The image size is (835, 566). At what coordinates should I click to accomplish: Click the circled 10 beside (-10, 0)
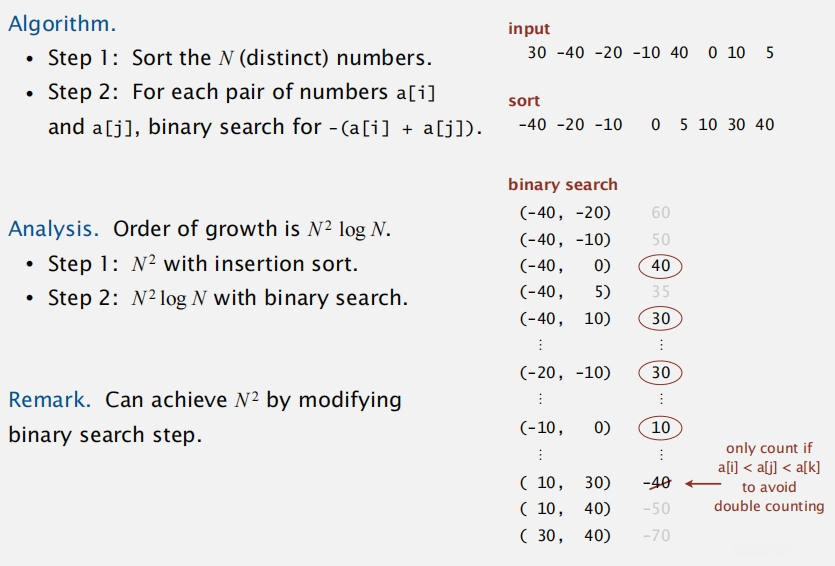(660, 428)
